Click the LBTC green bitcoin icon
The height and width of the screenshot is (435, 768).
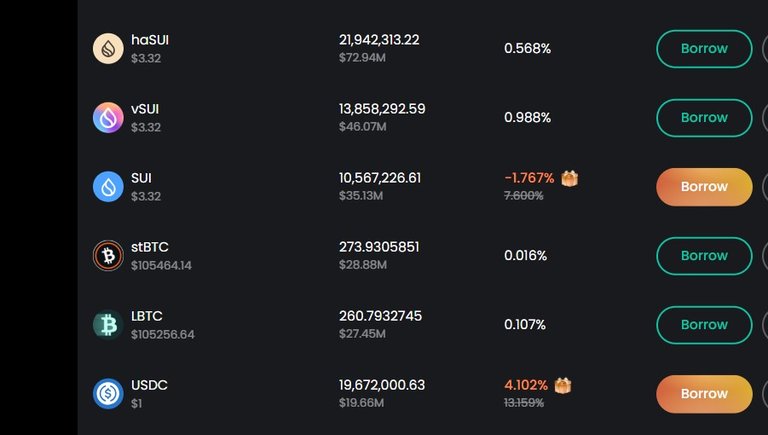108,325
